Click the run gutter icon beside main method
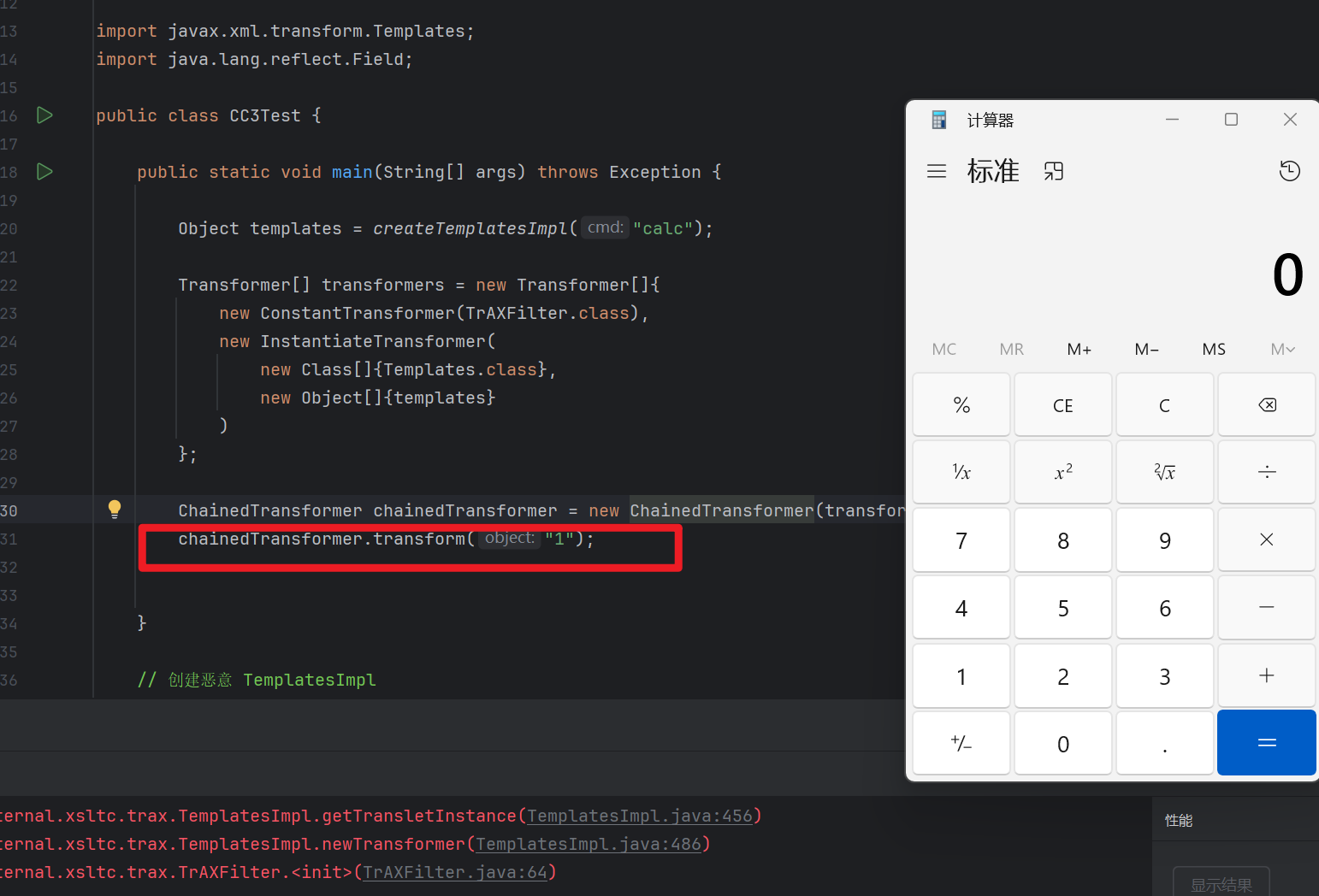1319x896 pixels. [45, 172]
